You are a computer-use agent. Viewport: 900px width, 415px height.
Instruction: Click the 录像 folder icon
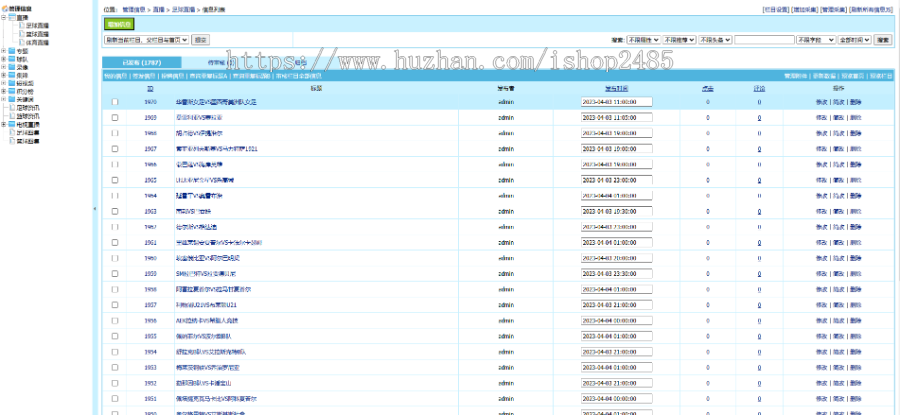click(13, 67)
